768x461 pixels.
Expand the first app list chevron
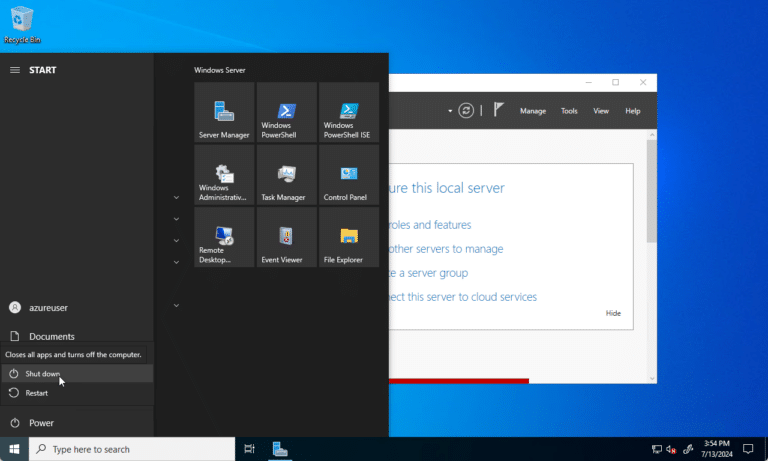pos(176,197)
